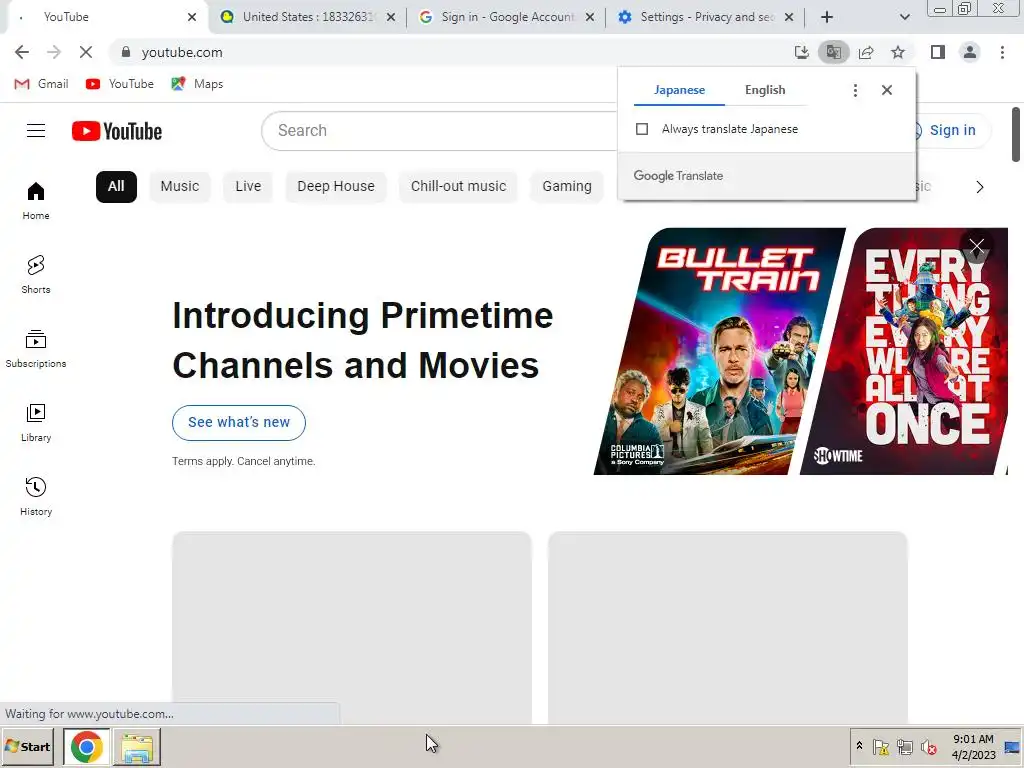Open the Windows Start menu

[x=28, y=746]
